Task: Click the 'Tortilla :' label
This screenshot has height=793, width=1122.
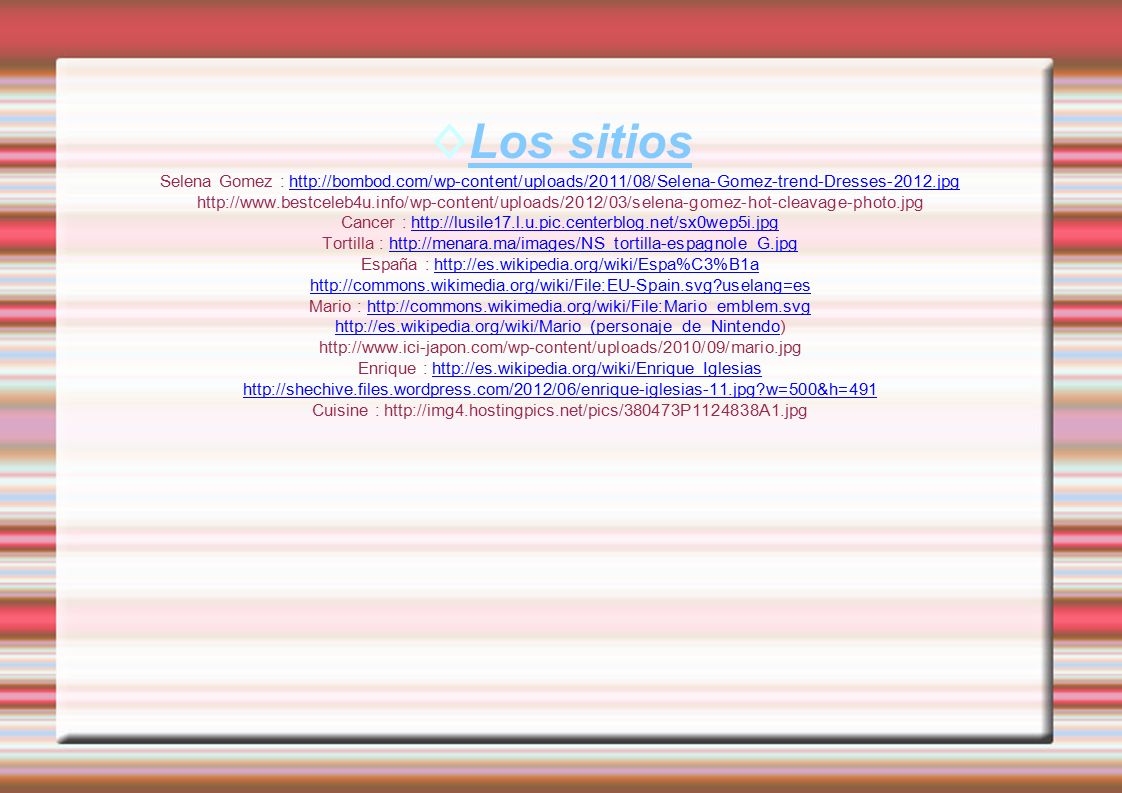Action: pos(353,244)
